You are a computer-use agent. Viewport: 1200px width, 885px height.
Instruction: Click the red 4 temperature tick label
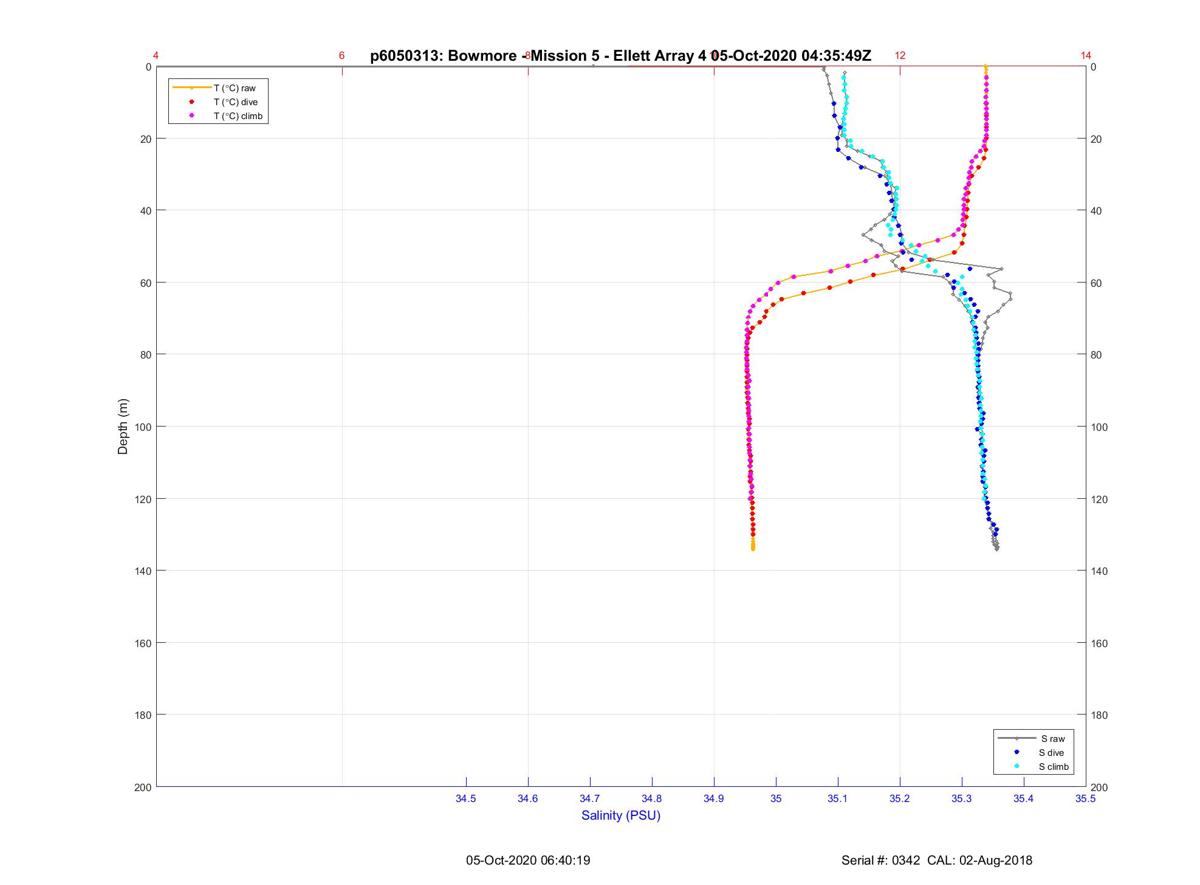156,56
